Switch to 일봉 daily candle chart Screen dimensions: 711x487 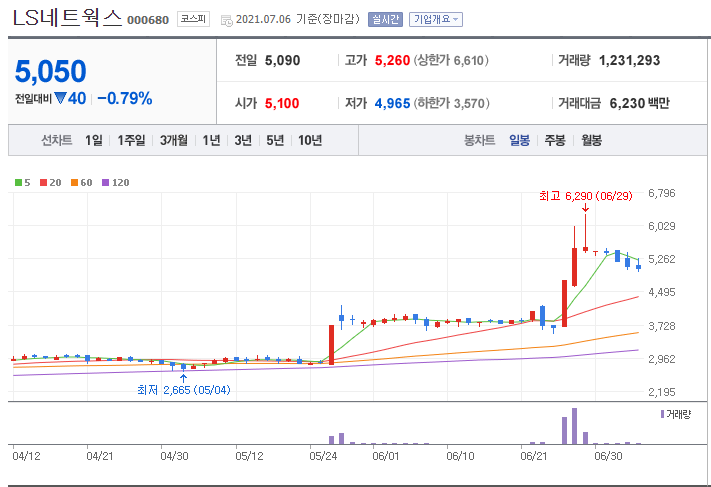click(x=519, y=140)
